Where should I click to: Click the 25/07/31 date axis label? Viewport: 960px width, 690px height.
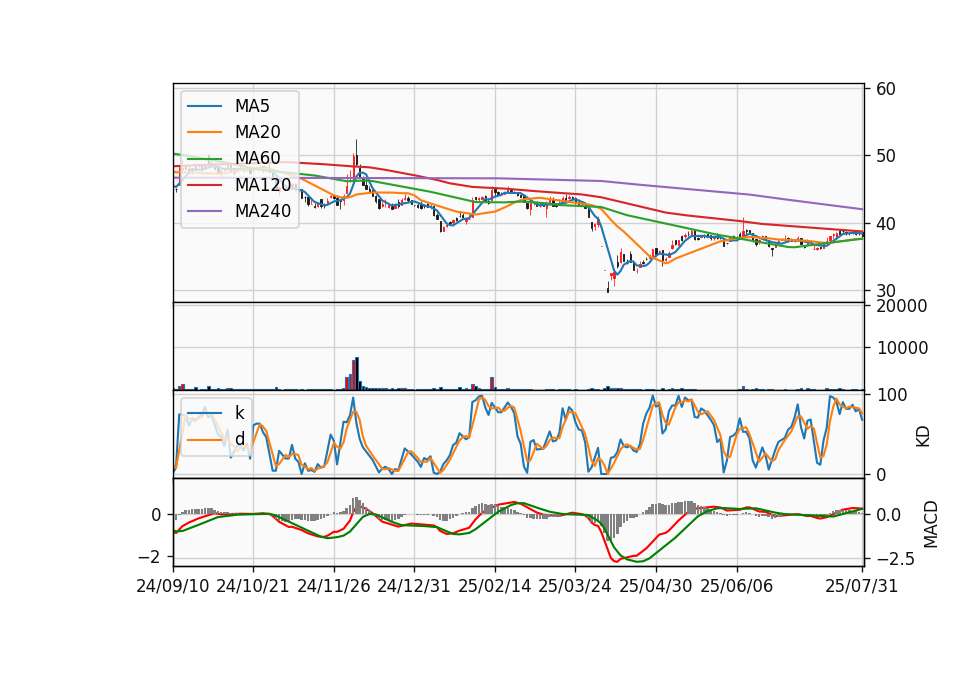[861, 586]
